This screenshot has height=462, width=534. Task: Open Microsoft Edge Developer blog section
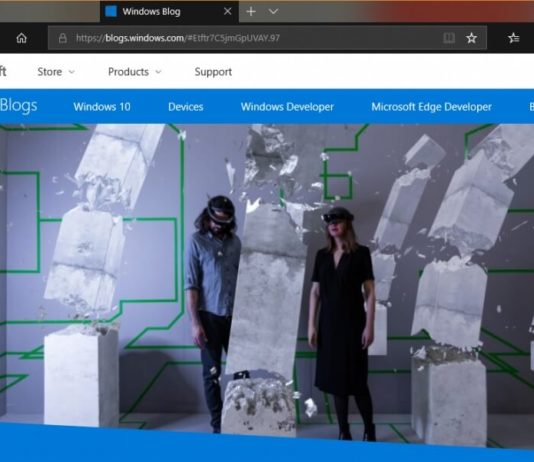[431, 107]
